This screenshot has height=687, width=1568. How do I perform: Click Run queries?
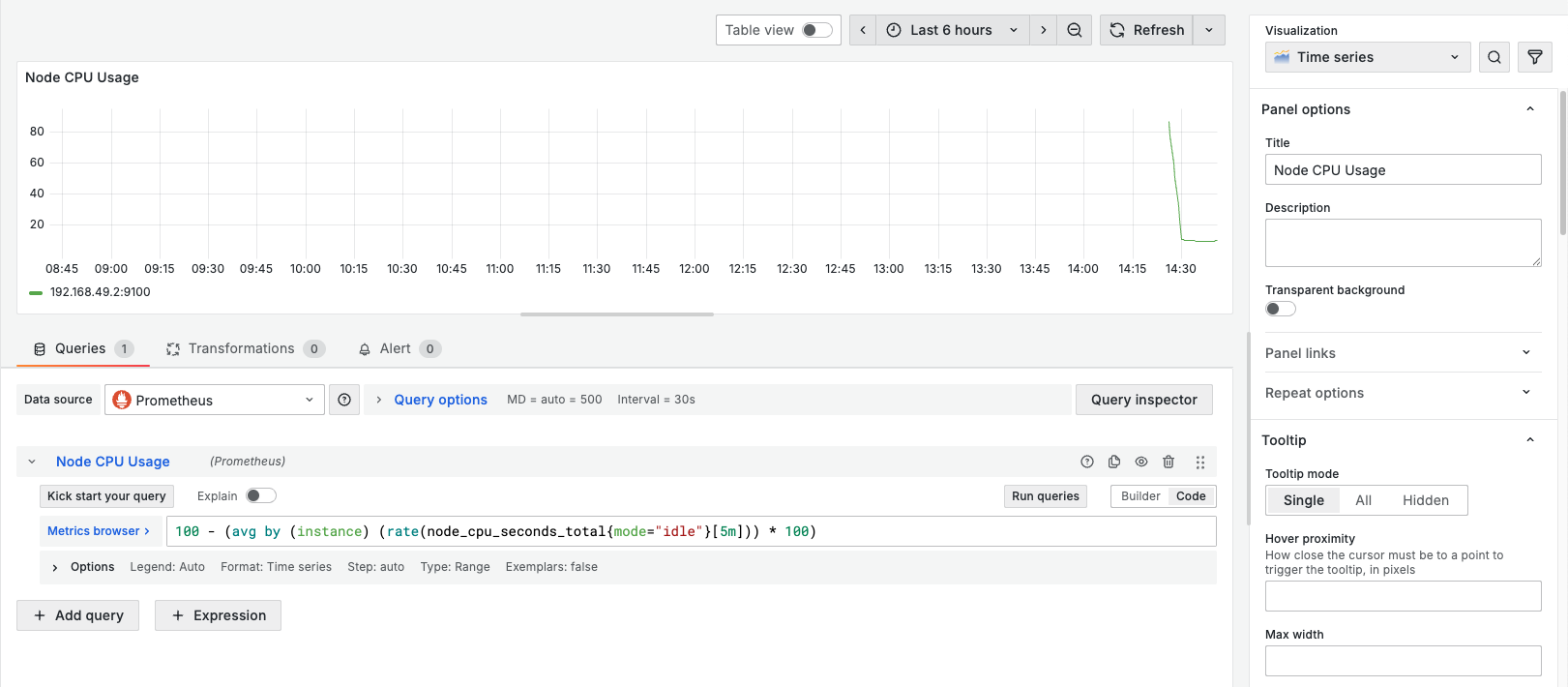click(1046, 496)
